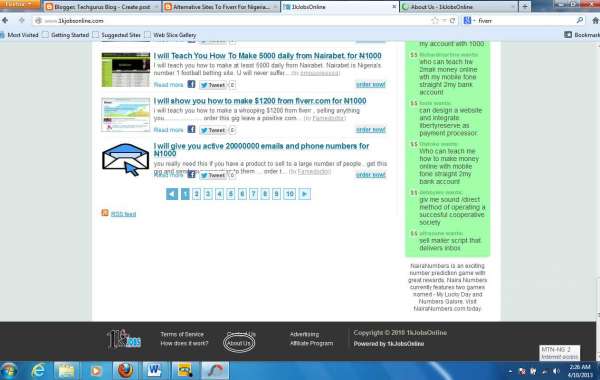
Task: Open Web Slice Gallery bookmark
Action: 171,35
